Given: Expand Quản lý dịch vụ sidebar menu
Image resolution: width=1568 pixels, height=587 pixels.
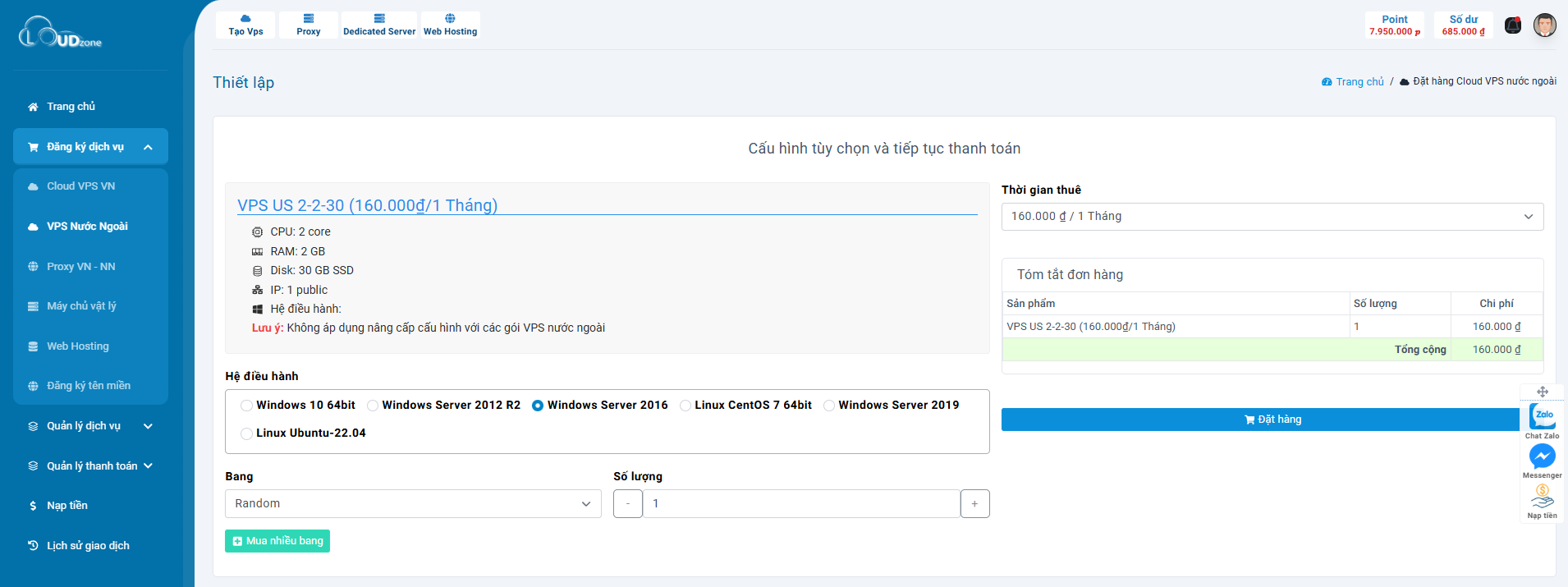Looking at the screenshot, I should 90,426.
